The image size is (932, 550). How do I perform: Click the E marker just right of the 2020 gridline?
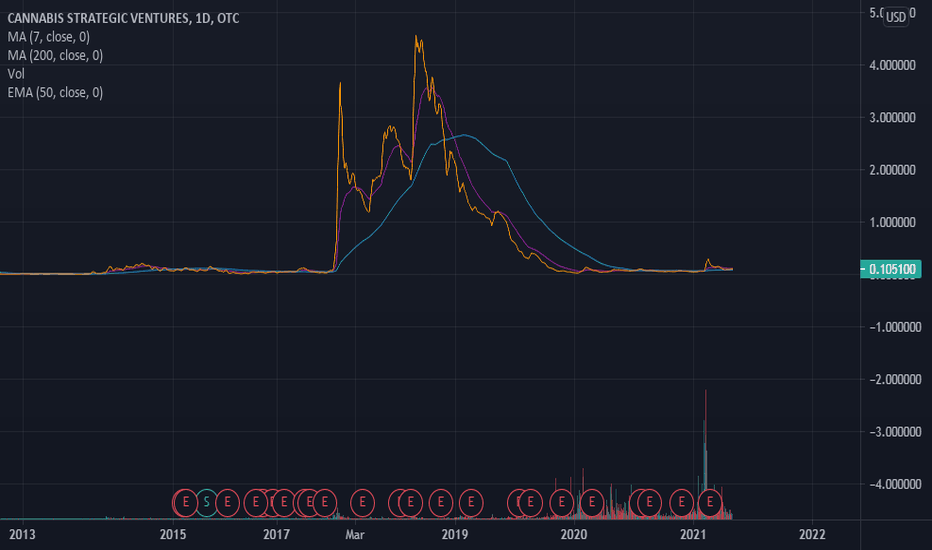[591, 502]
